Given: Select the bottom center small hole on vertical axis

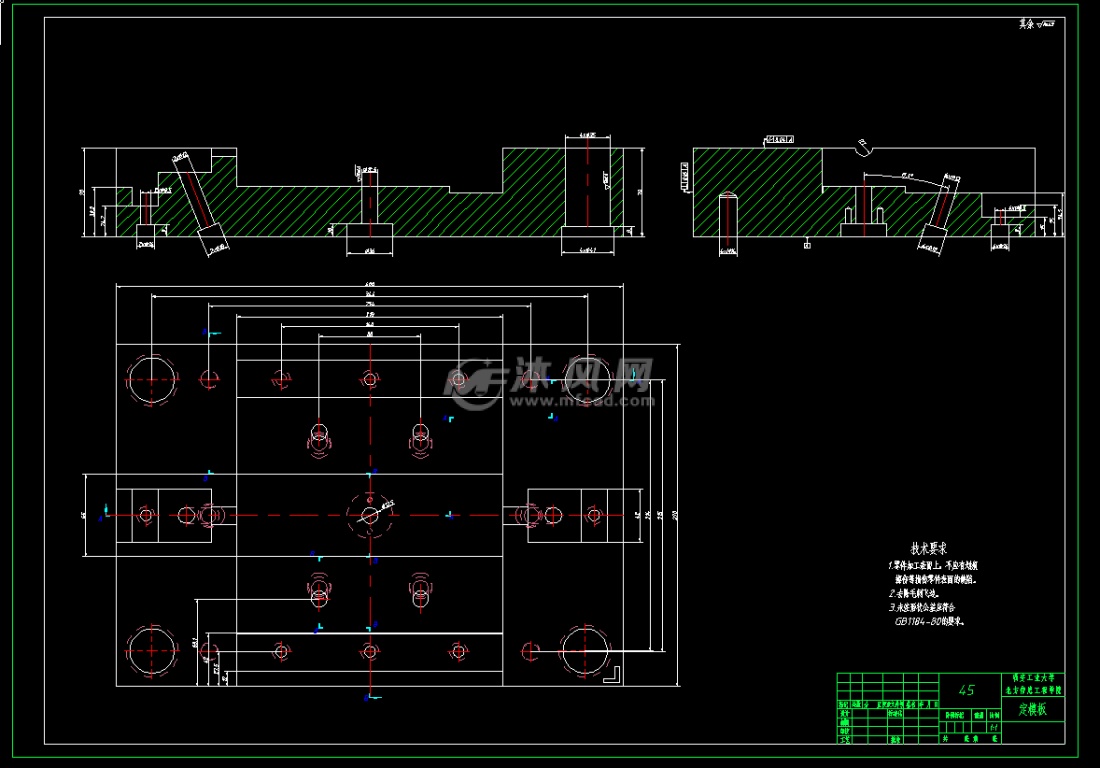Looking at the screenshot, I should tap(370, 651).
